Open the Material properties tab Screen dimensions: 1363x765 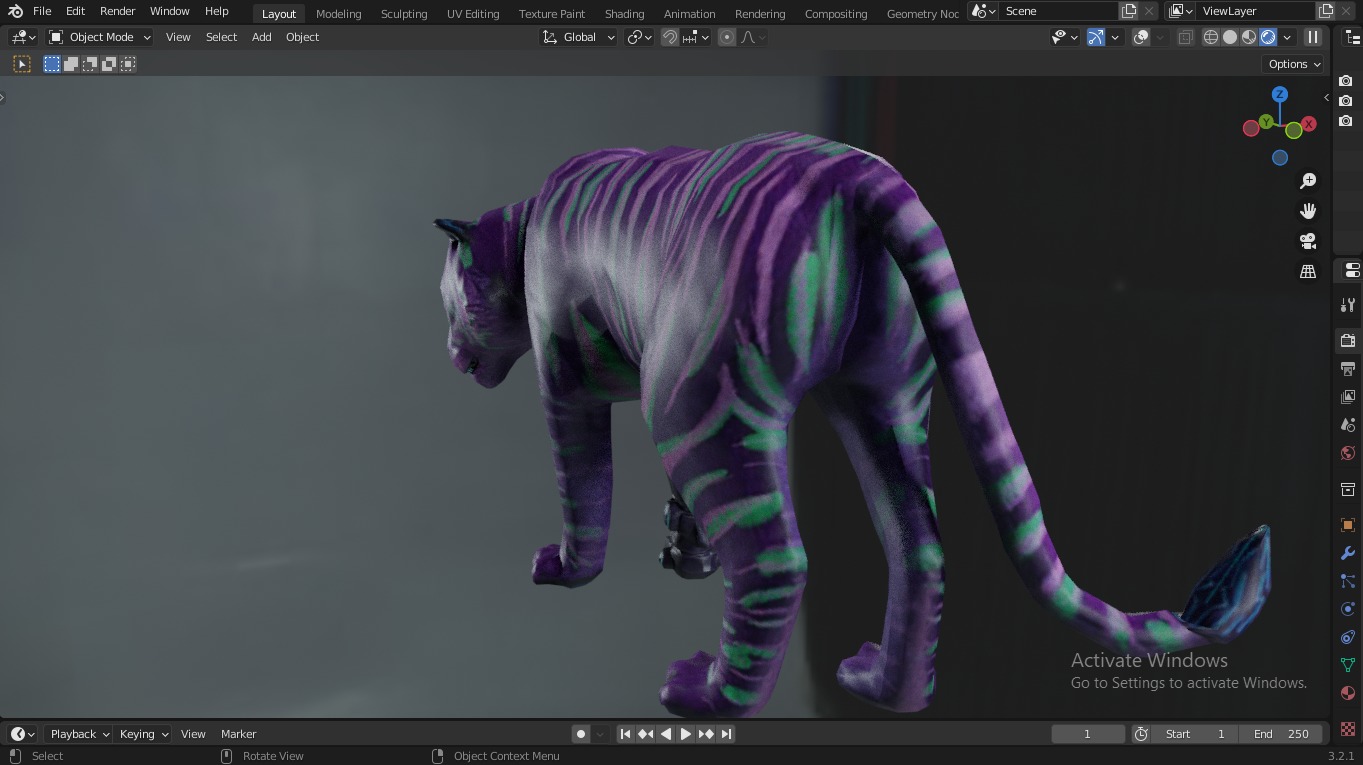tap(1348, 693)
